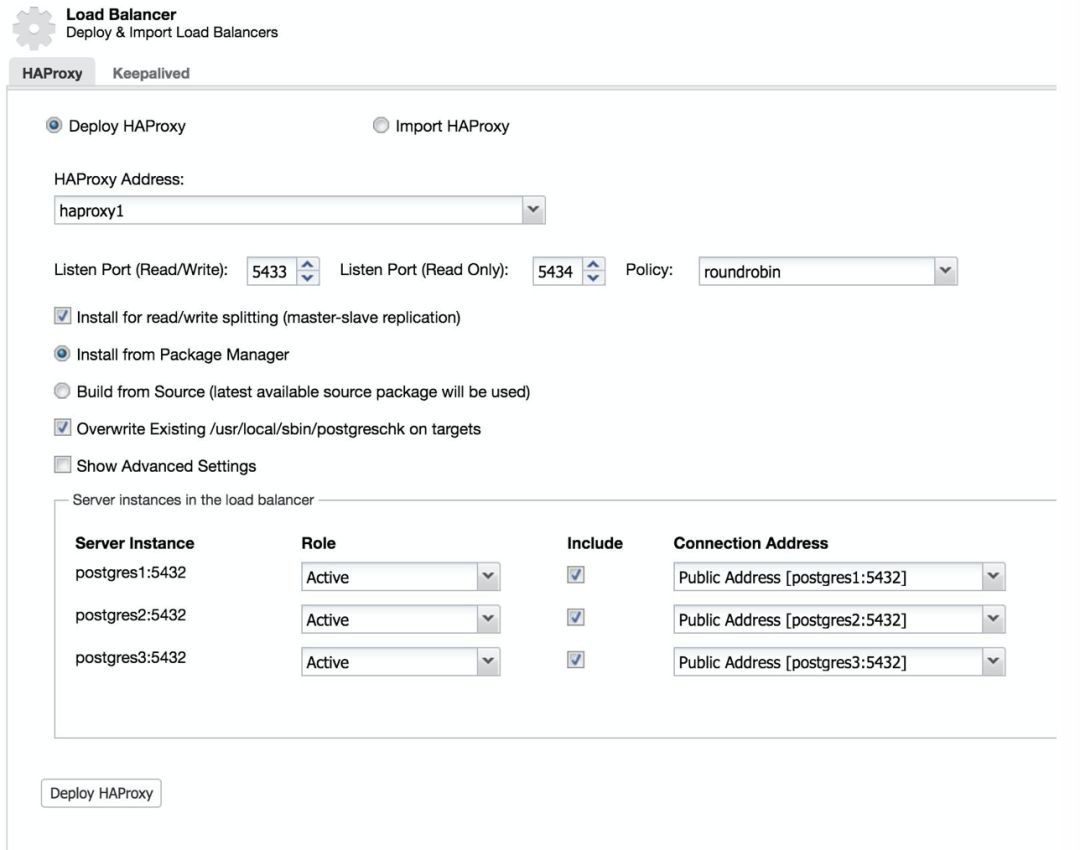Decrease Read/Write listen port with down arrow
Viewport: 1080px width, 850px height.
click(308, 278)
